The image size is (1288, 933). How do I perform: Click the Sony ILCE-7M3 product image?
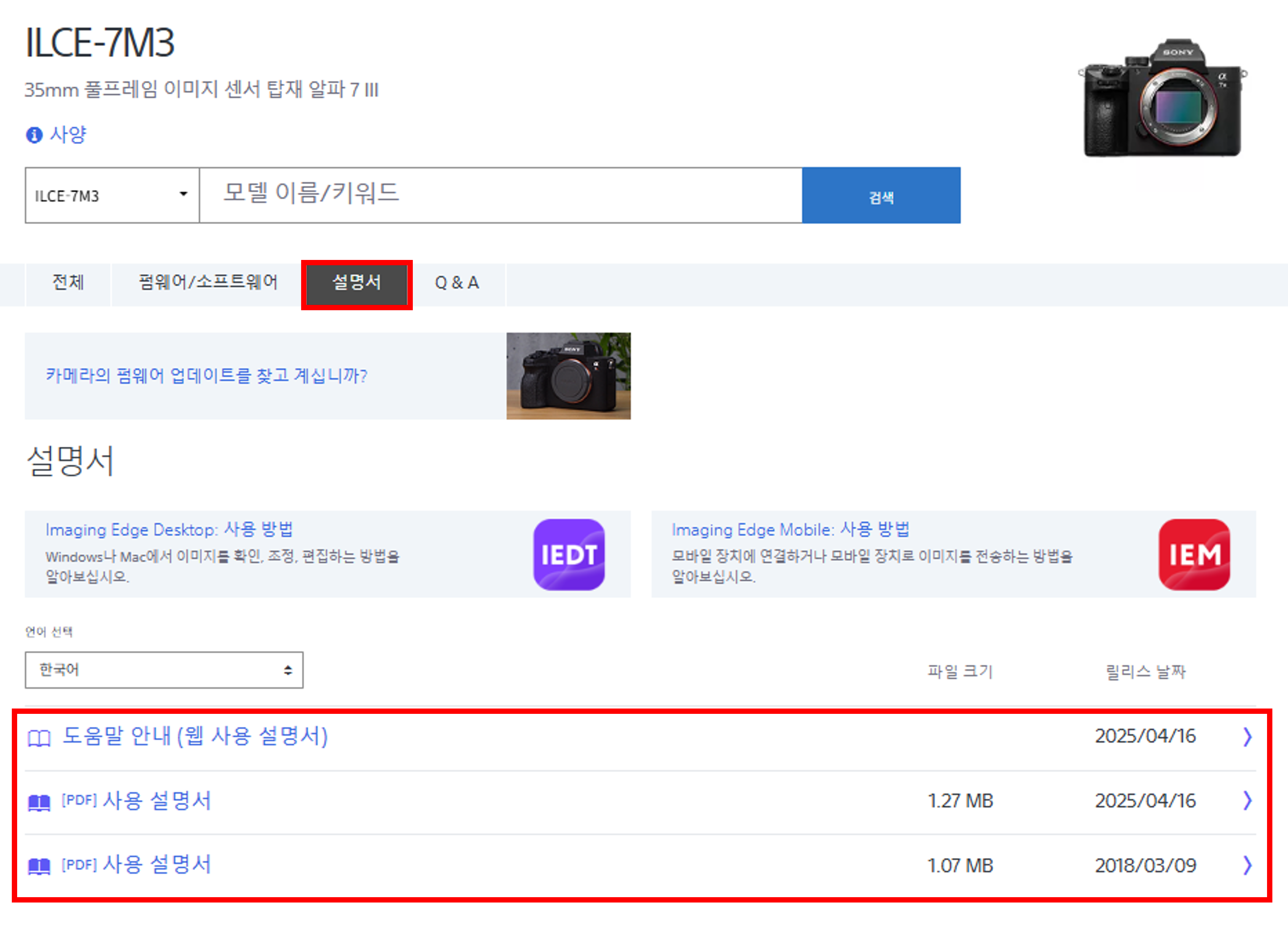[x=1163, y=98]
